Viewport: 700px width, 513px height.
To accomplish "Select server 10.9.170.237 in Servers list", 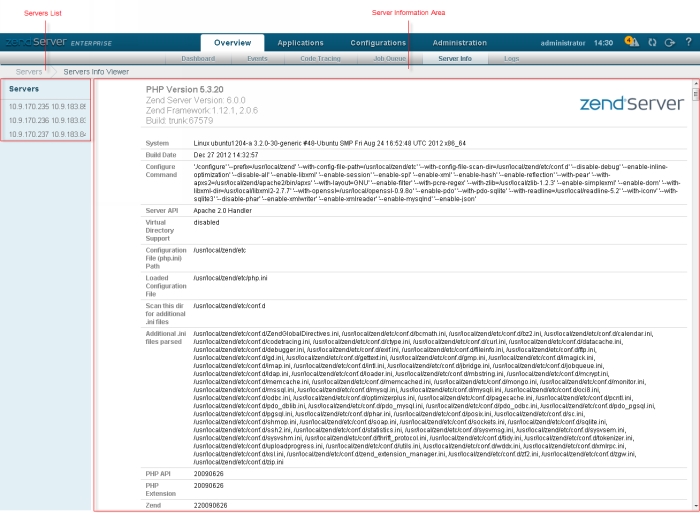I will coord(47,134).
